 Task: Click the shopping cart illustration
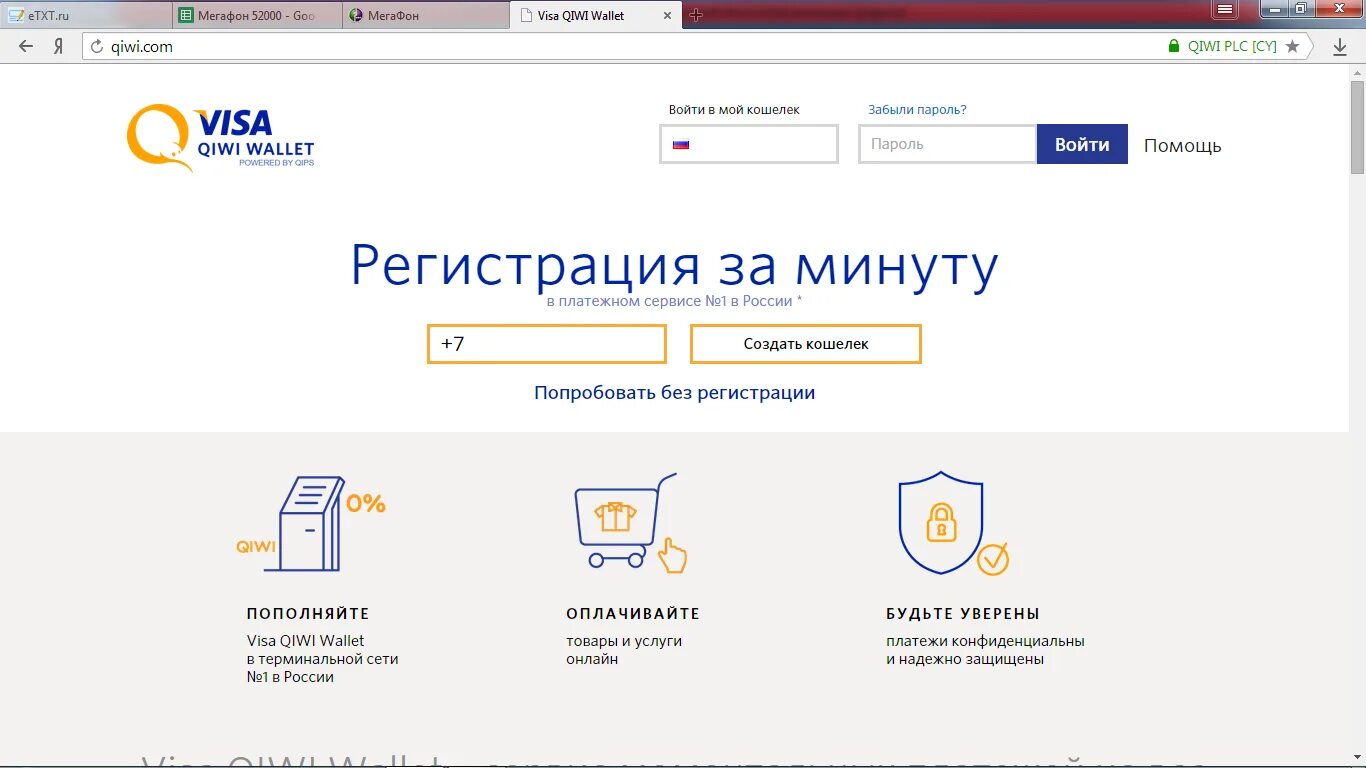pyautogui.click(x=630, y=523)
